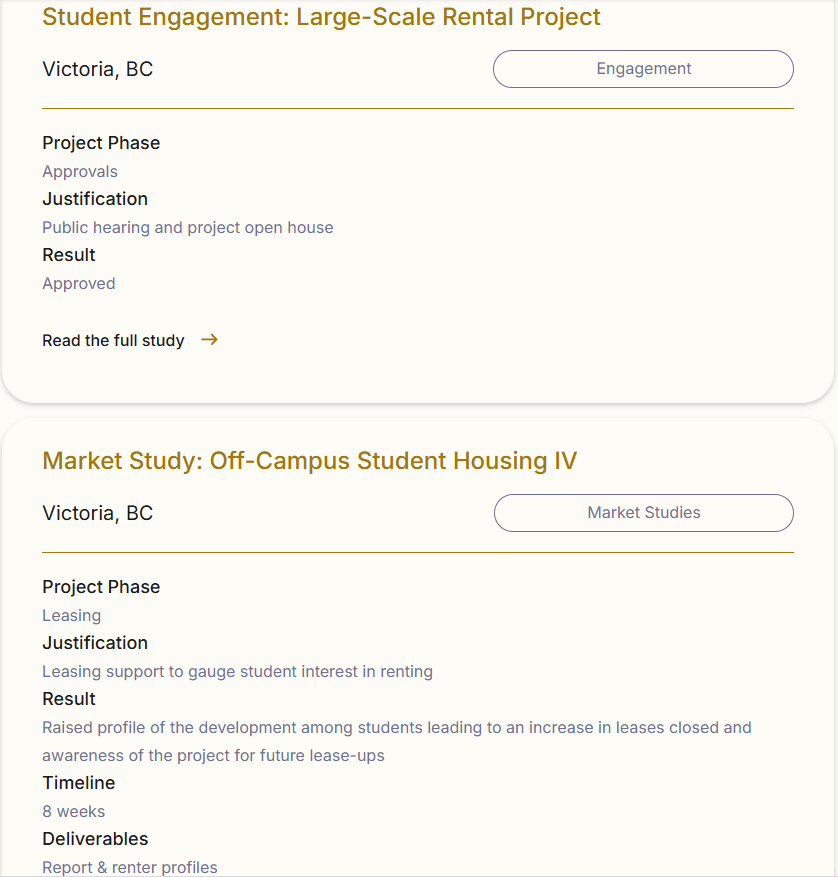Screen dimensions: 838x877
Task: Click the arrow icon beside Read the full study
Action: click(x=209, y=340)
